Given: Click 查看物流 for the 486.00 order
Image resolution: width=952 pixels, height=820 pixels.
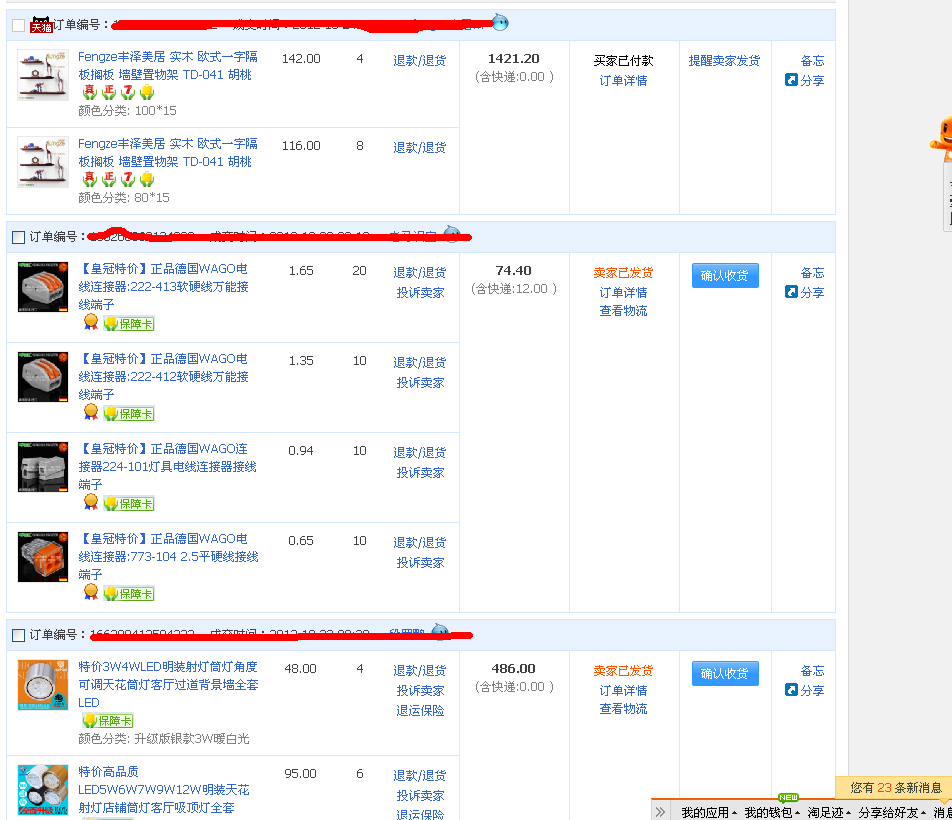Looking at the screenshot, I should pos(624,708).
